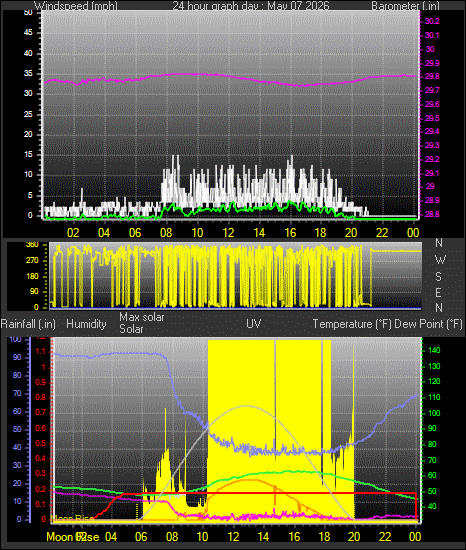
Task: Click the Max solar legend label
Action: [x=142, y=317]
